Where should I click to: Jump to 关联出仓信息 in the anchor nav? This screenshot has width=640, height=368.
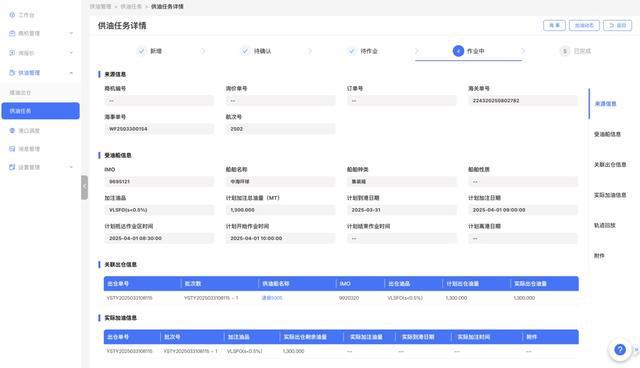click(x=610, y=165)
